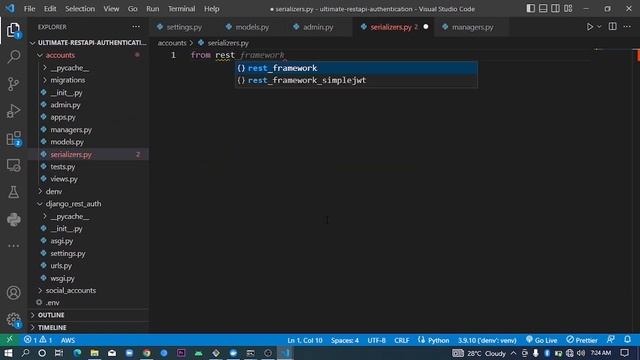Open File Explorer from taskbar
The width and height of the screenshot is (640, 360).
(95, 353)
